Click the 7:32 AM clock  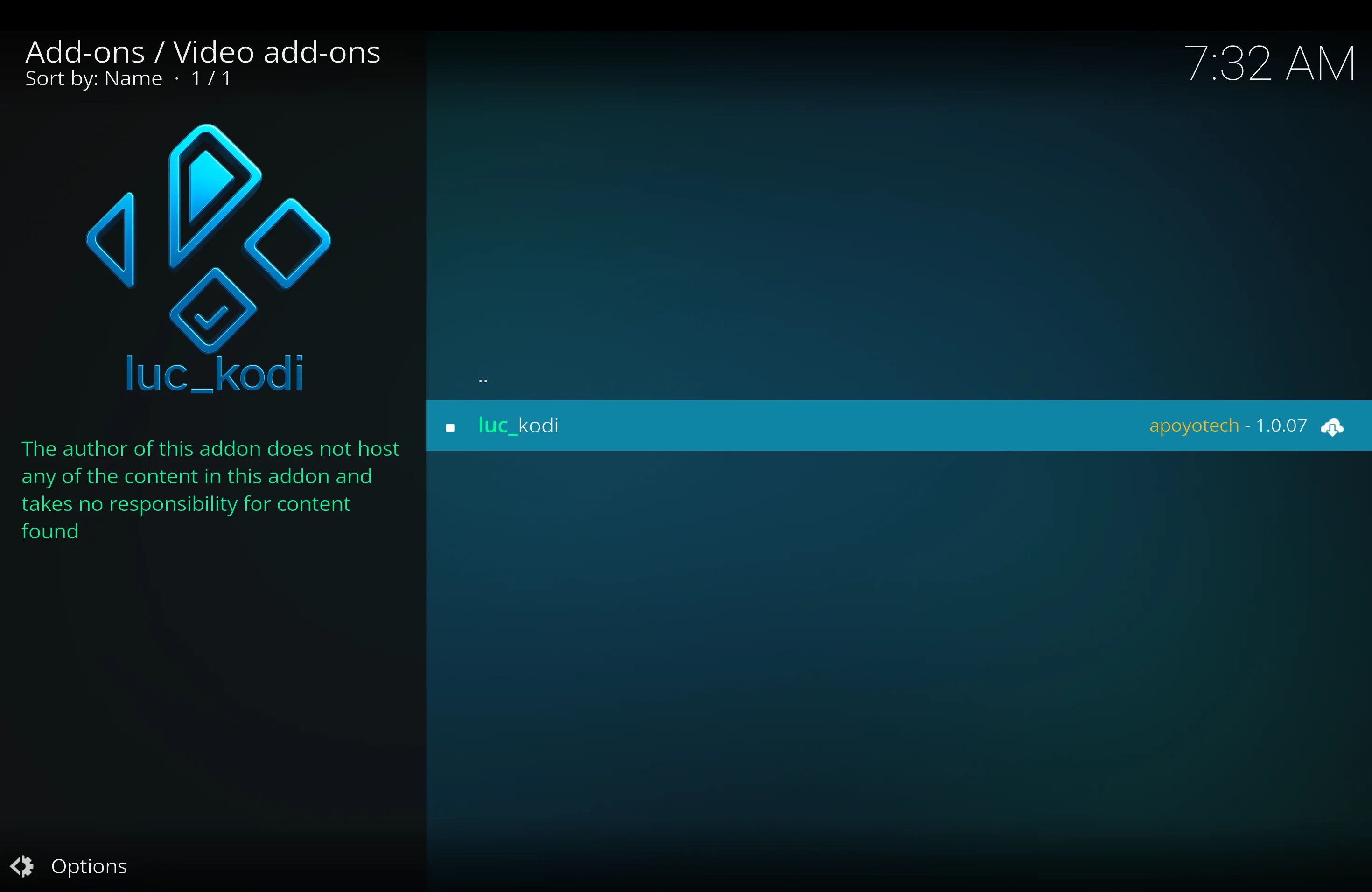tap(1270, 63)
